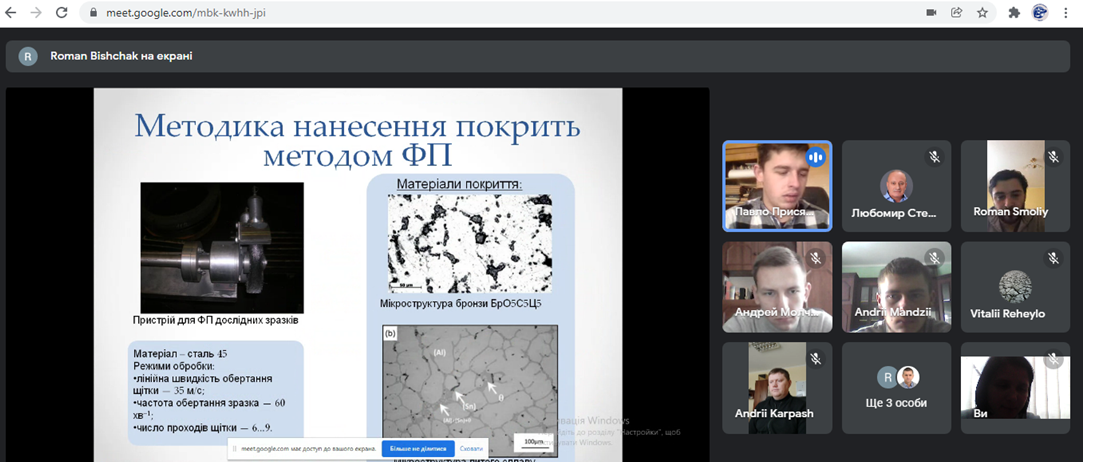The width and height of the screenshot is (1109, 462).
Task: Click the browser forward arrow
Action: pyautogui.click(x=36, y=13)
